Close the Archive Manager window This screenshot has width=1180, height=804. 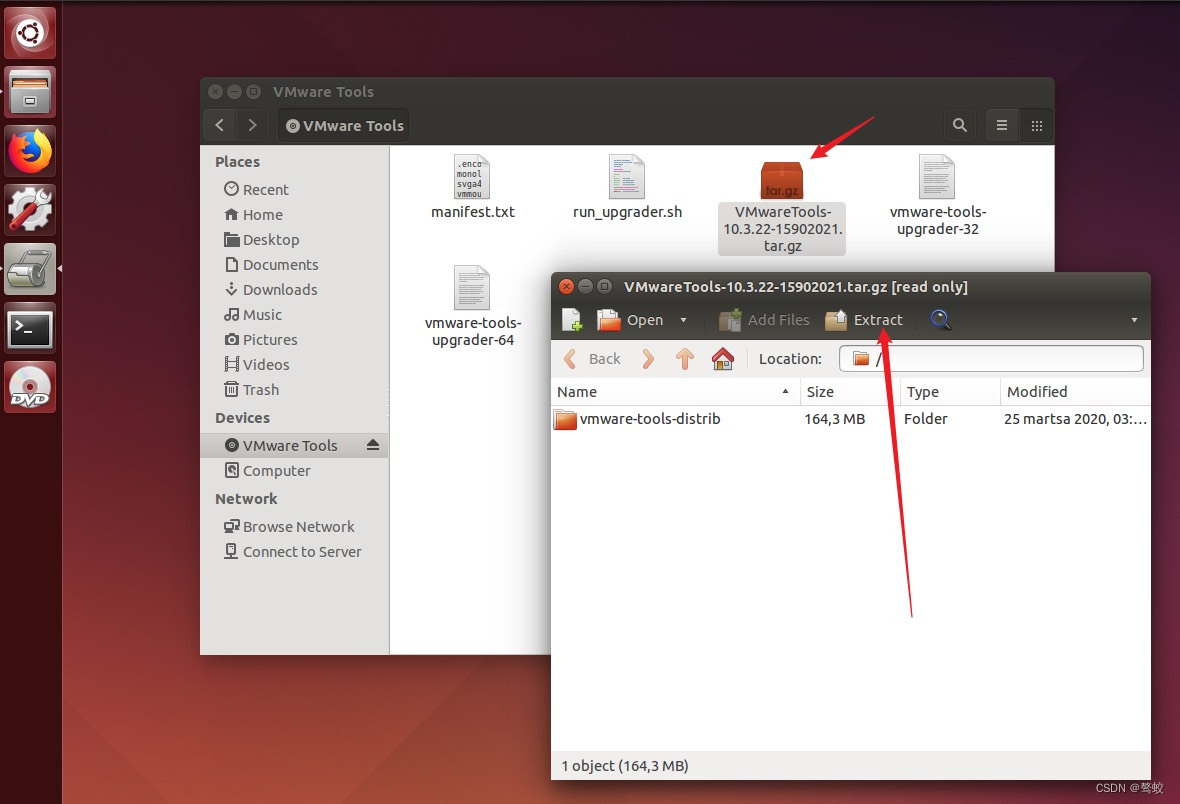566,287
